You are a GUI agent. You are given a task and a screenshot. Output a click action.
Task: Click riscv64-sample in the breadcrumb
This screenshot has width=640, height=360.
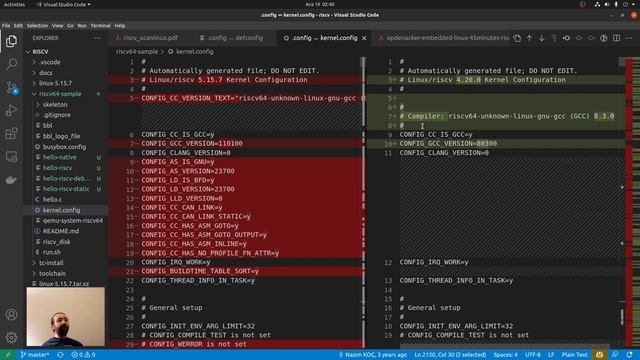click(x=137, y=52)
